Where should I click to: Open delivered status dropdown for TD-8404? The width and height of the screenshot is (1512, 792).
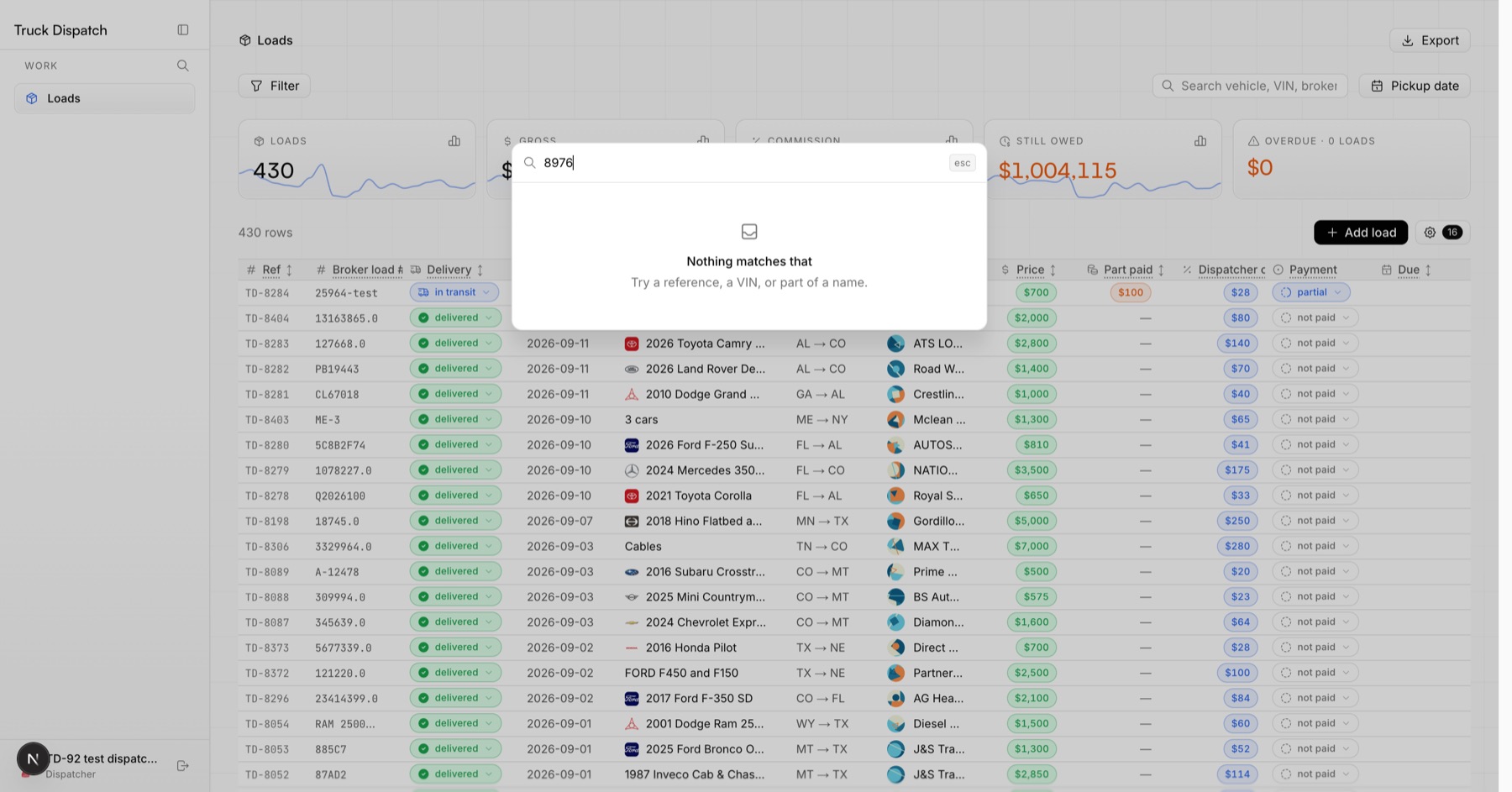455,317
